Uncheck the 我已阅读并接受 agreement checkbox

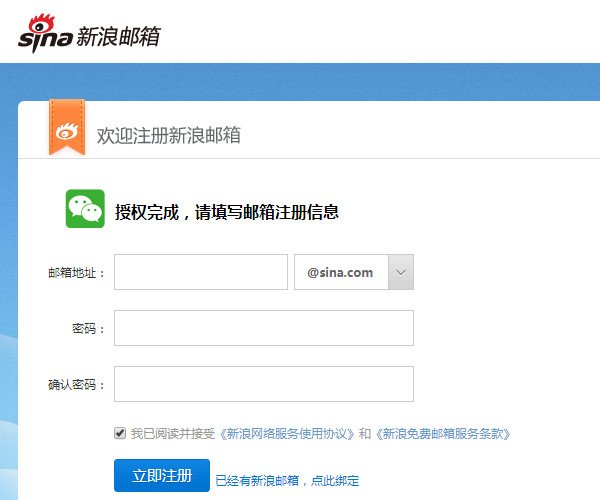[120, 433]
